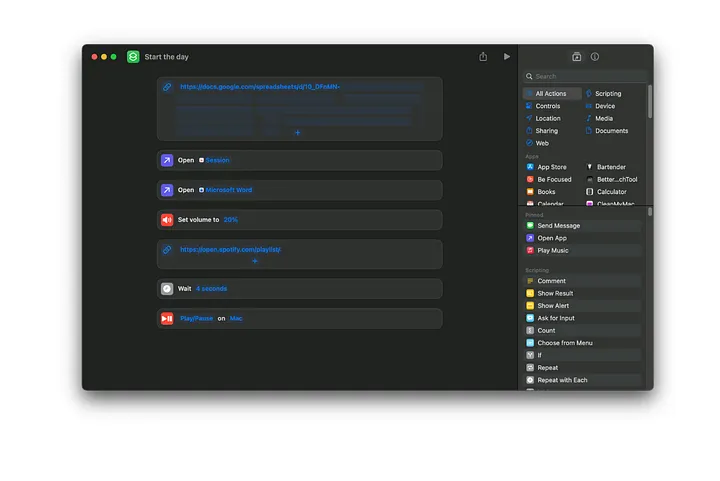Click the Start the day title text

(x=166, y=56)
